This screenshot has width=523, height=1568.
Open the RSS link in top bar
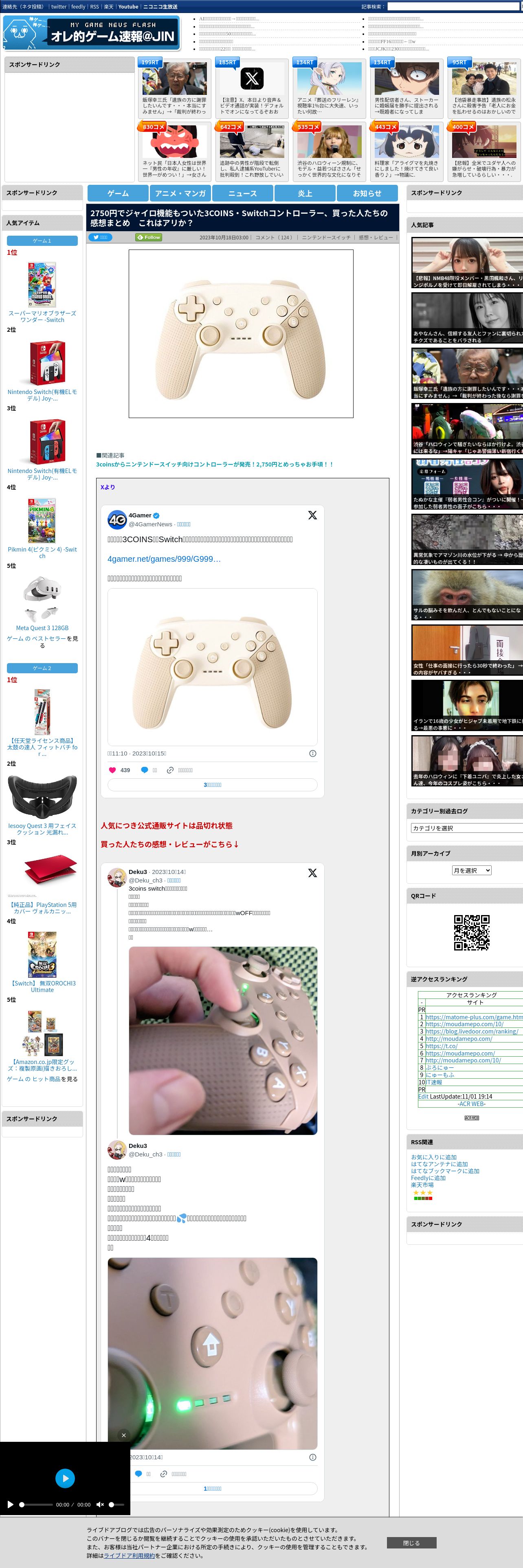[x=94, y=7]
